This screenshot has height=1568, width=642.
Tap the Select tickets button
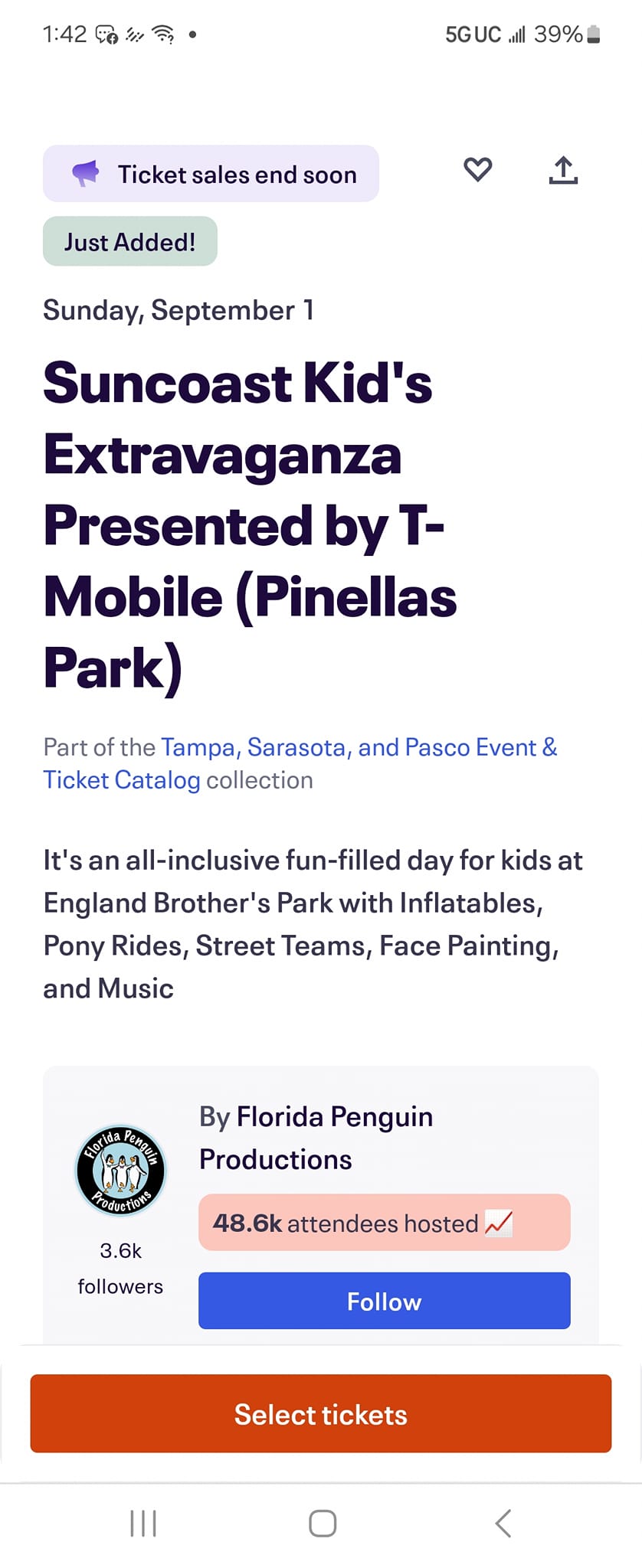click(321, 1413)
